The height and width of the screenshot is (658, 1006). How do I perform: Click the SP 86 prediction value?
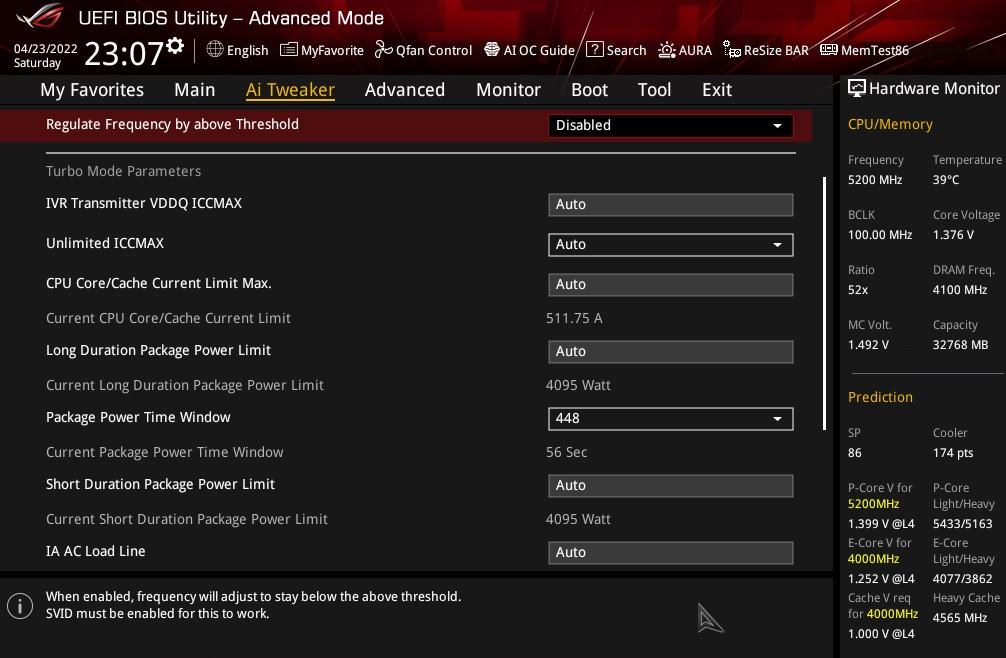click(855, 453)
